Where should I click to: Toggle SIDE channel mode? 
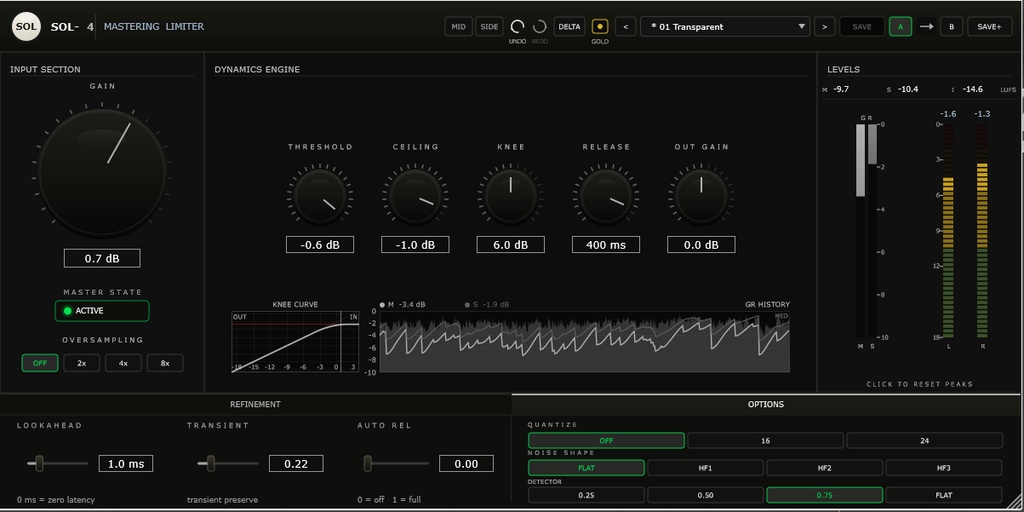488,27
